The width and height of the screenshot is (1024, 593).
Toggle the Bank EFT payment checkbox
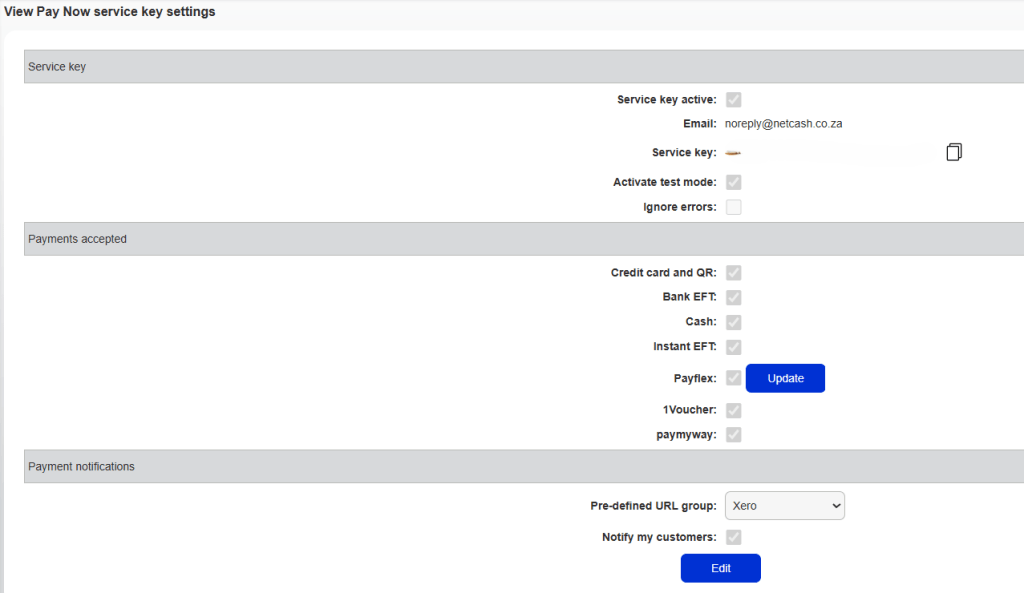click(734, 297)
